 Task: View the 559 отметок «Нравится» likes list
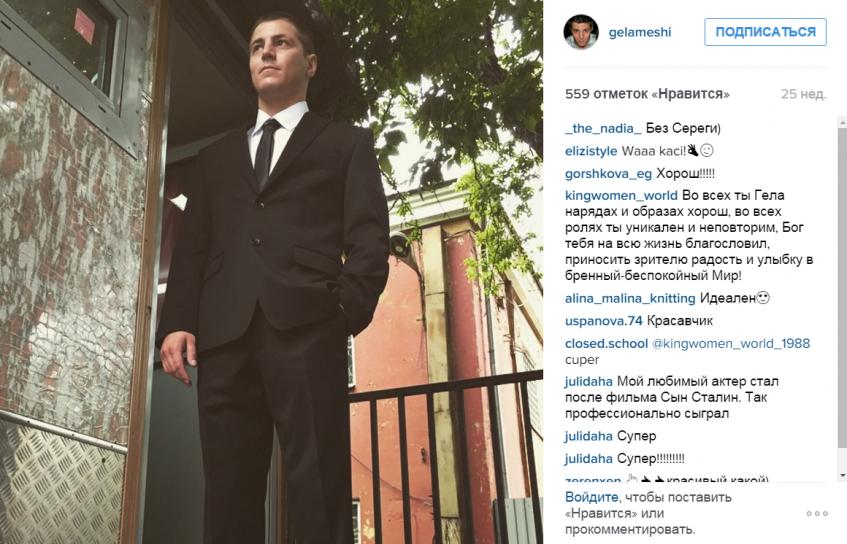pos(647,94)
